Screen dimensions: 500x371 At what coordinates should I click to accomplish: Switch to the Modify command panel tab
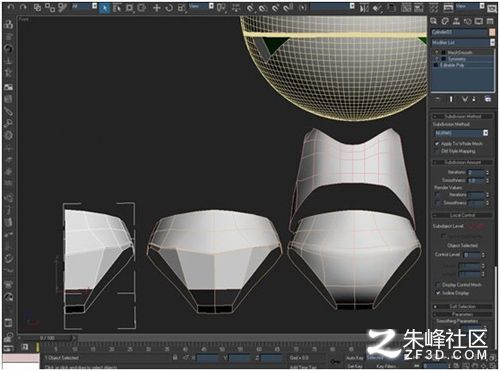point(445,21)
